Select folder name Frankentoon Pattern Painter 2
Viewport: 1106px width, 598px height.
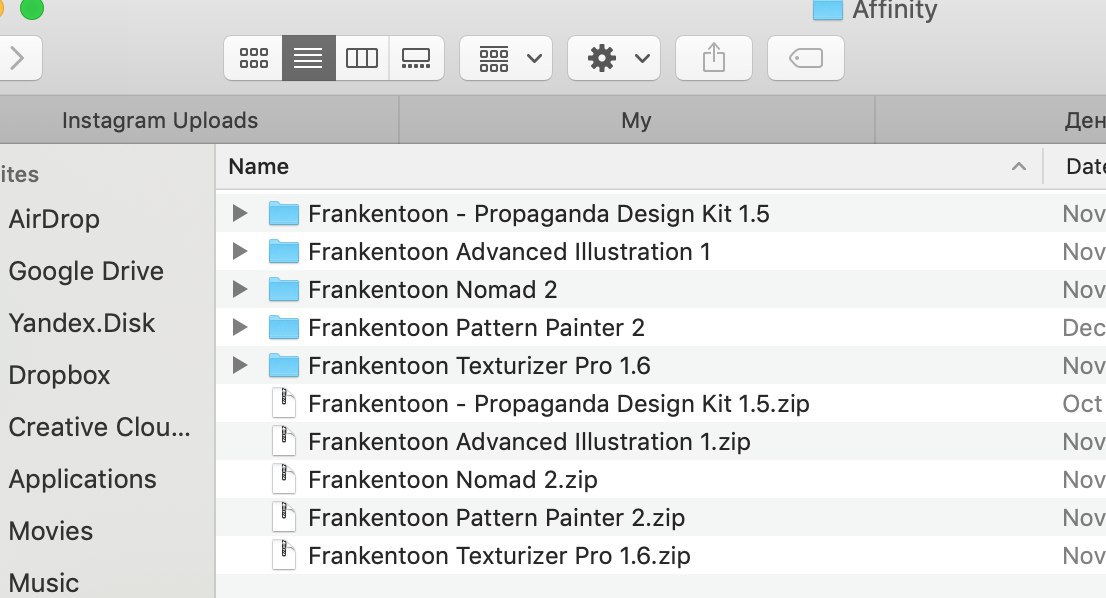(x=476, y=328)
